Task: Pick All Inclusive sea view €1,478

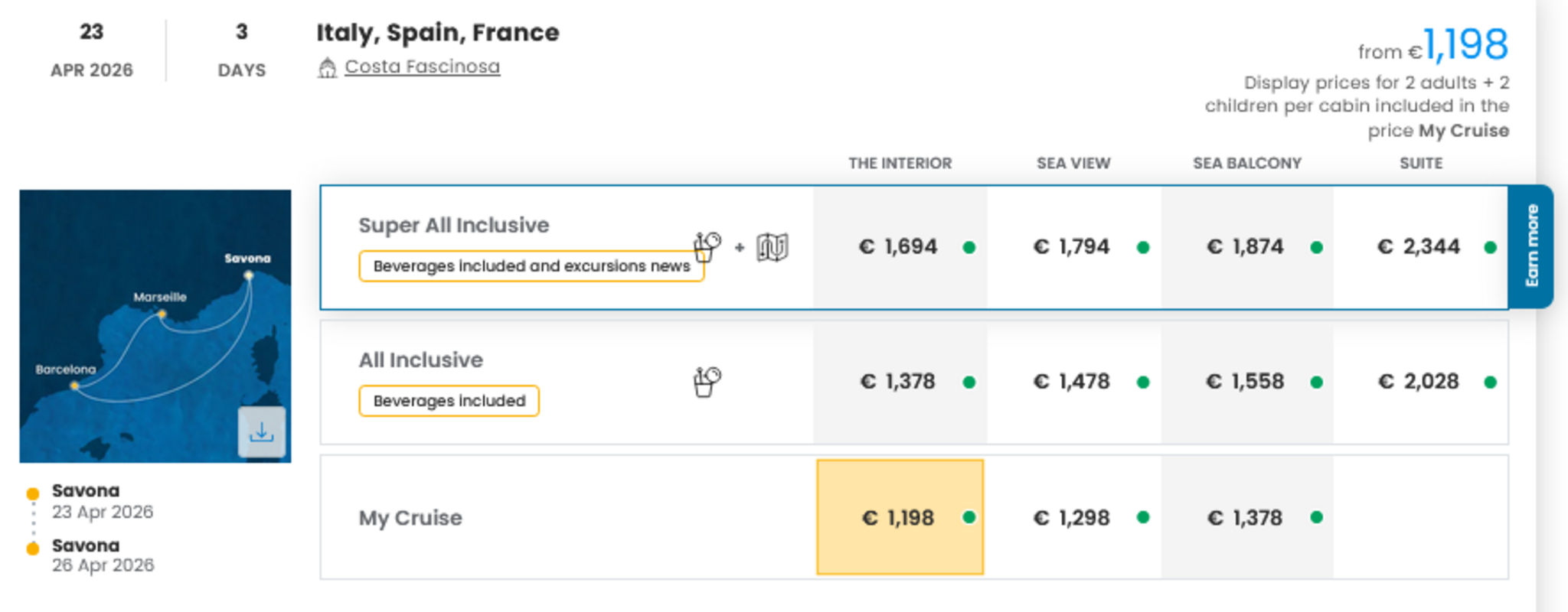Action: pyautogui.click(x=1073, y=382)
